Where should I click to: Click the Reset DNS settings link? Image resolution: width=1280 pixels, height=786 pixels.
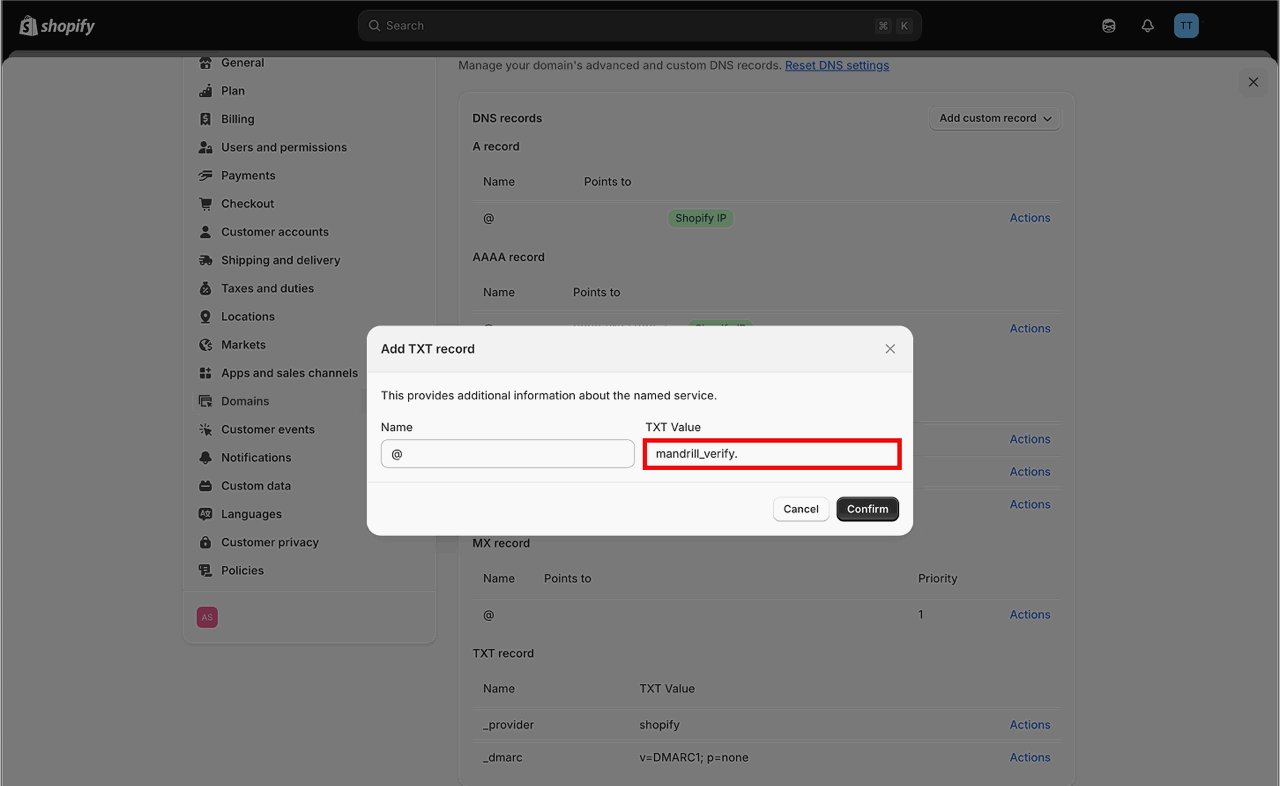pos(836,65)
